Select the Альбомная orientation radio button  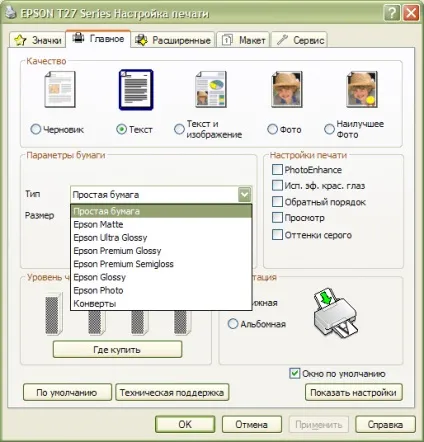(233, 324)
